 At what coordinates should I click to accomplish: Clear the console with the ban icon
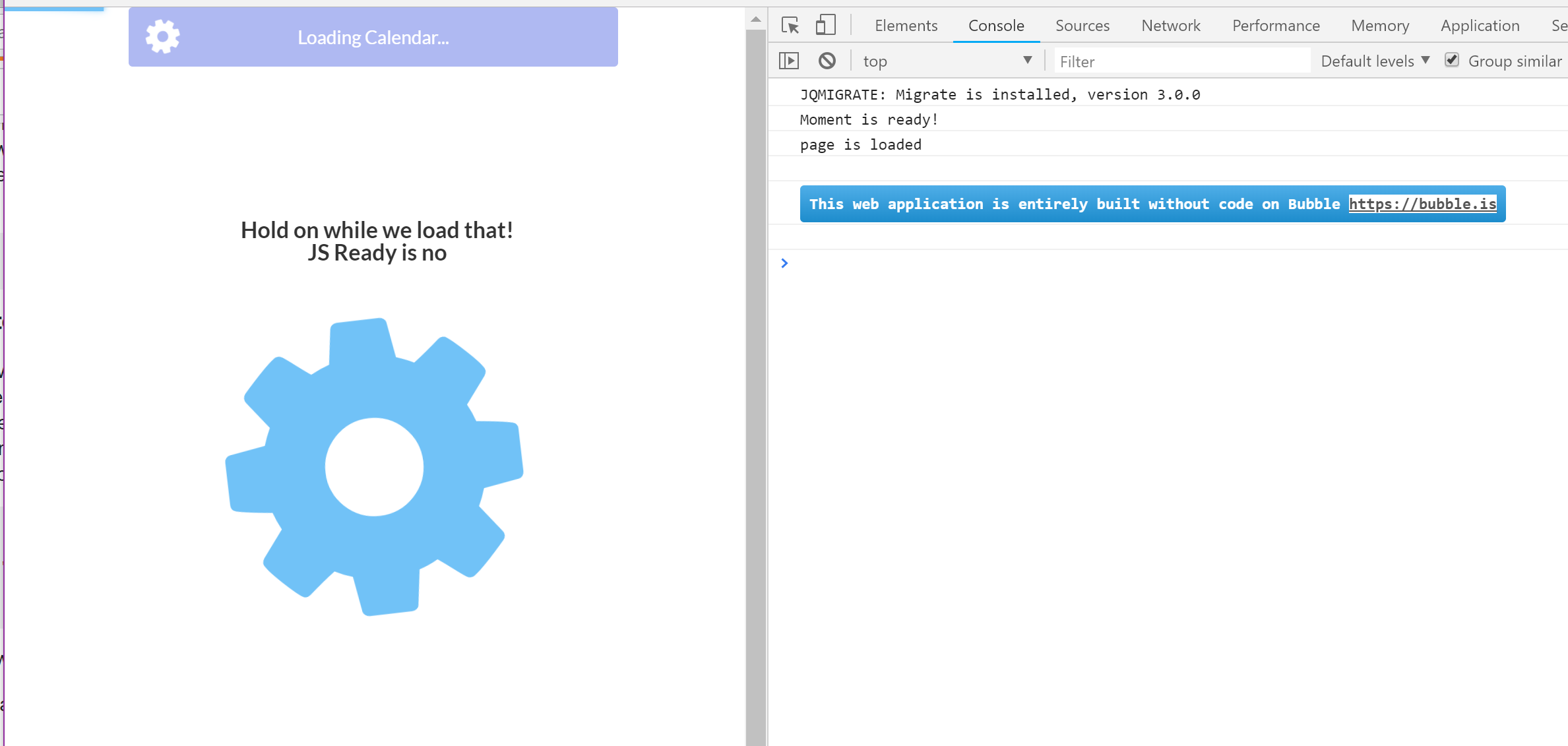click(x=827, y=61)
